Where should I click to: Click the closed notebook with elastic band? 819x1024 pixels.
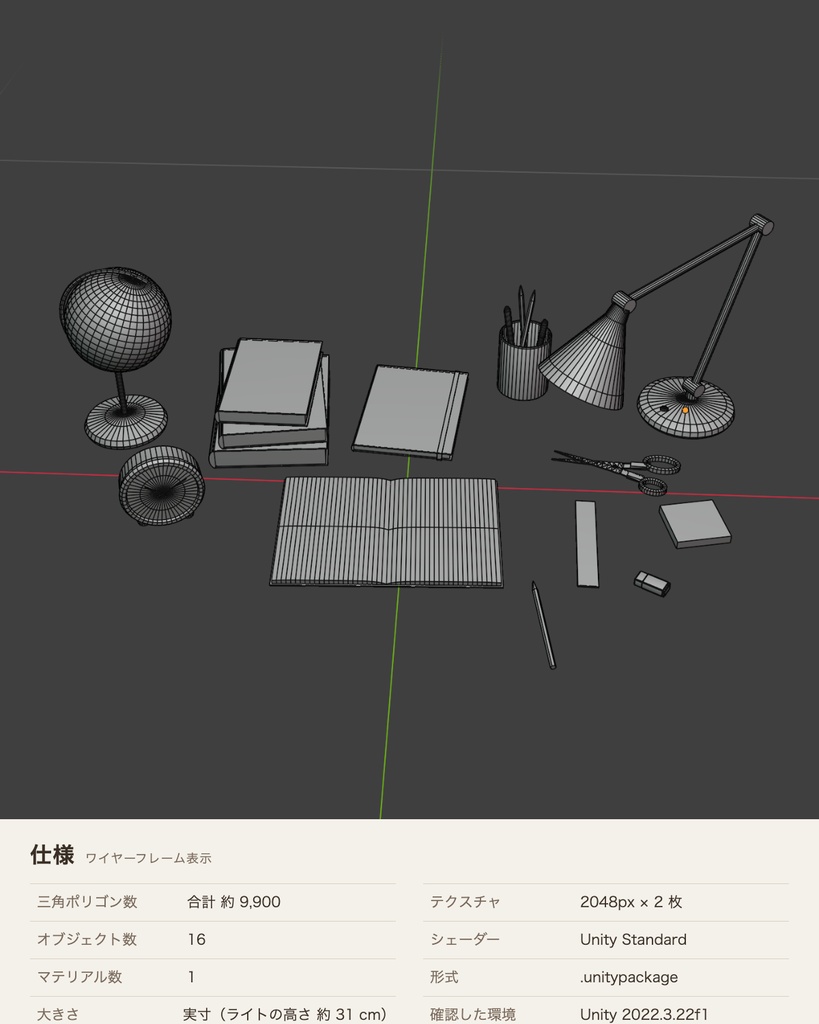coord(410,411)
